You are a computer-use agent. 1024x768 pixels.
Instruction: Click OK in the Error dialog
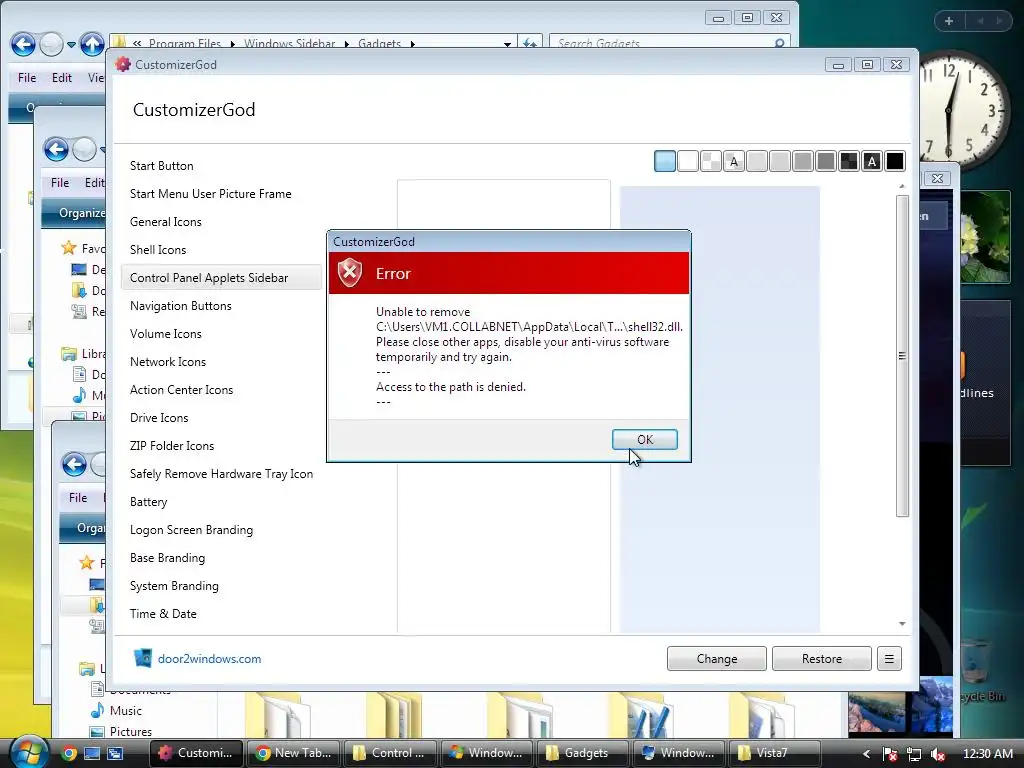[645, 440]
